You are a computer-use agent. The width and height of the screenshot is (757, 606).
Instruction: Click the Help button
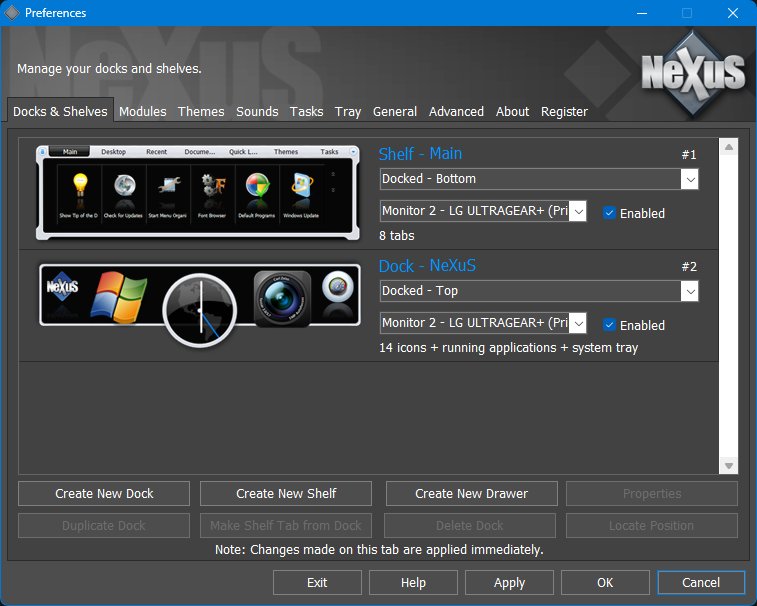[413, 582]
